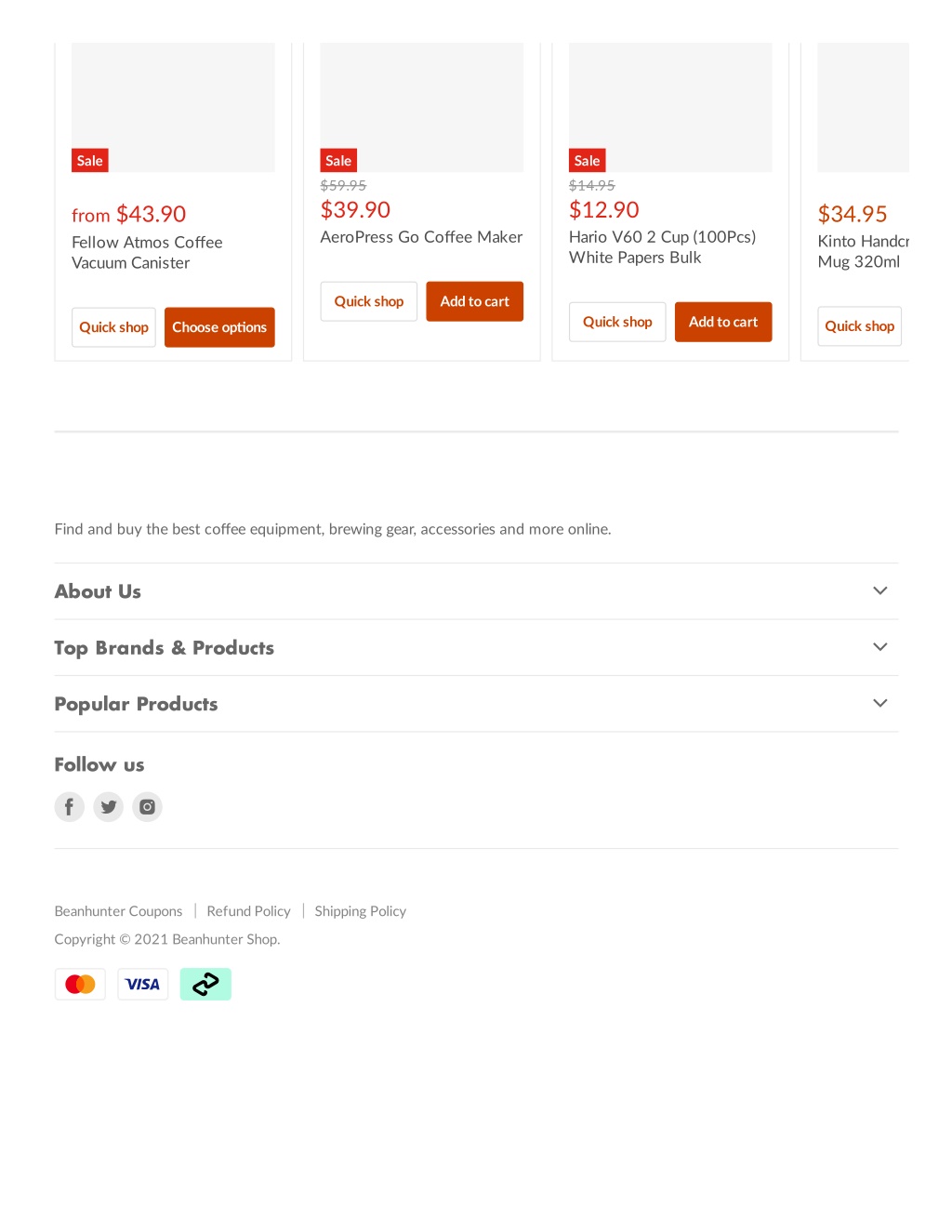
Task: Quick shop the Kinto Handcraft Mug
Action: (x=860, y=326)
